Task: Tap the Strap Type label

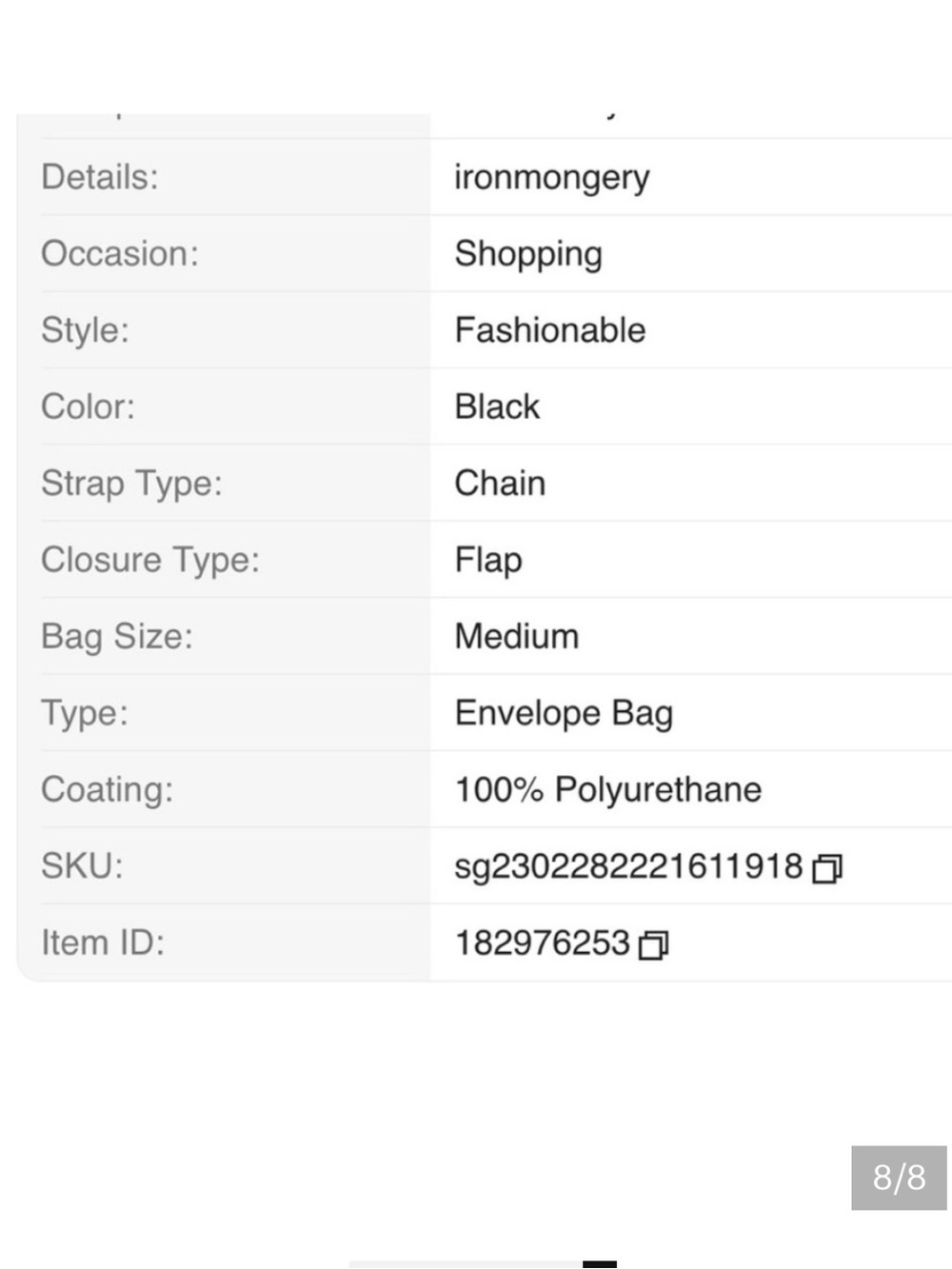Action: pyautogui.click(x=131, y=484)
